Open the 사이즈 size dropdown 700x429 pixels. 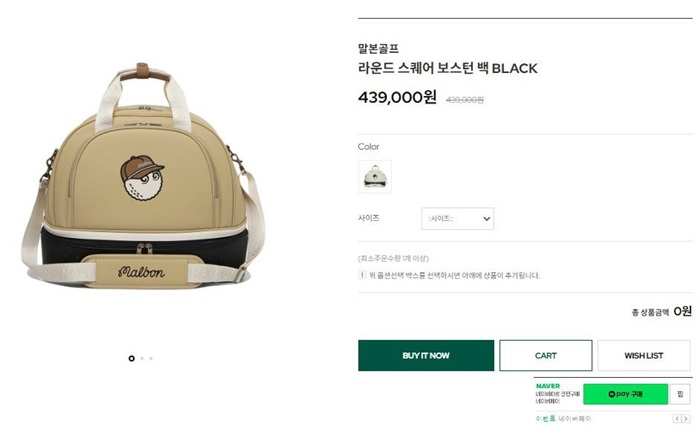point(457,218)
